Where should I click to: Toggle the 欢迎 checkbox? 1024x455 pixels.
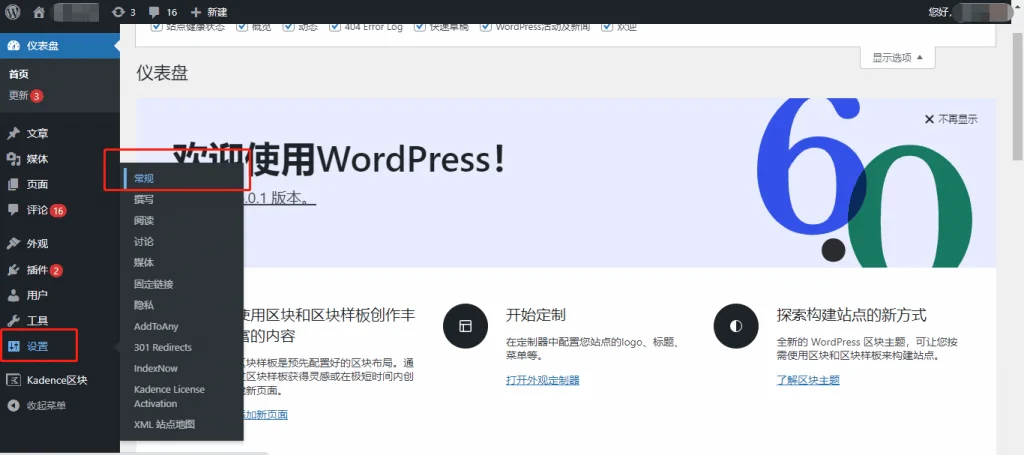(607, 27)
